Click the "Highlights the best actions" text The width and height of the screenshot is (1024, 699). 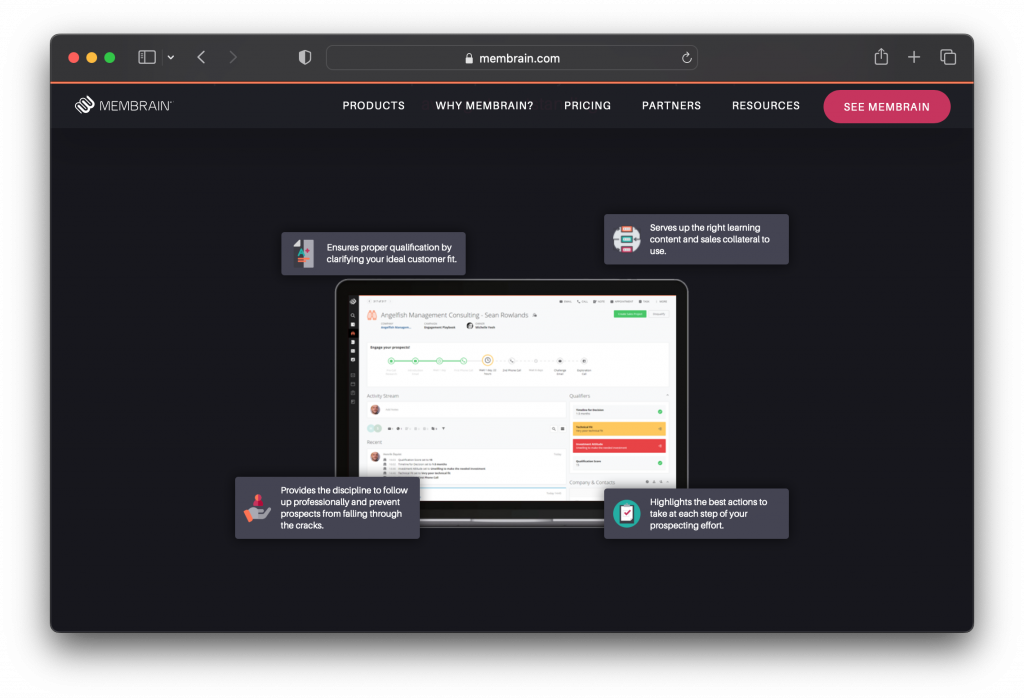coord(708,513)
